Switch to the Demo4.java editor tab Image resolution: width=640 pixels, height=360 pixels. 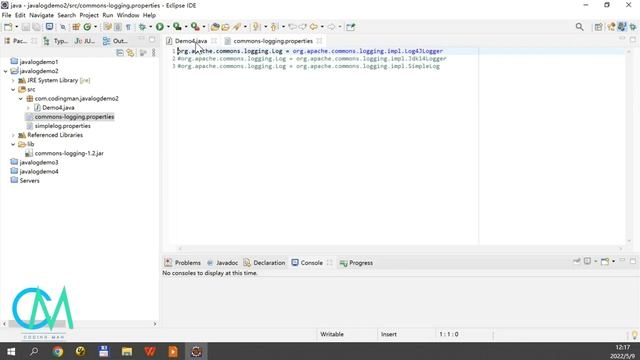point(191,41)
